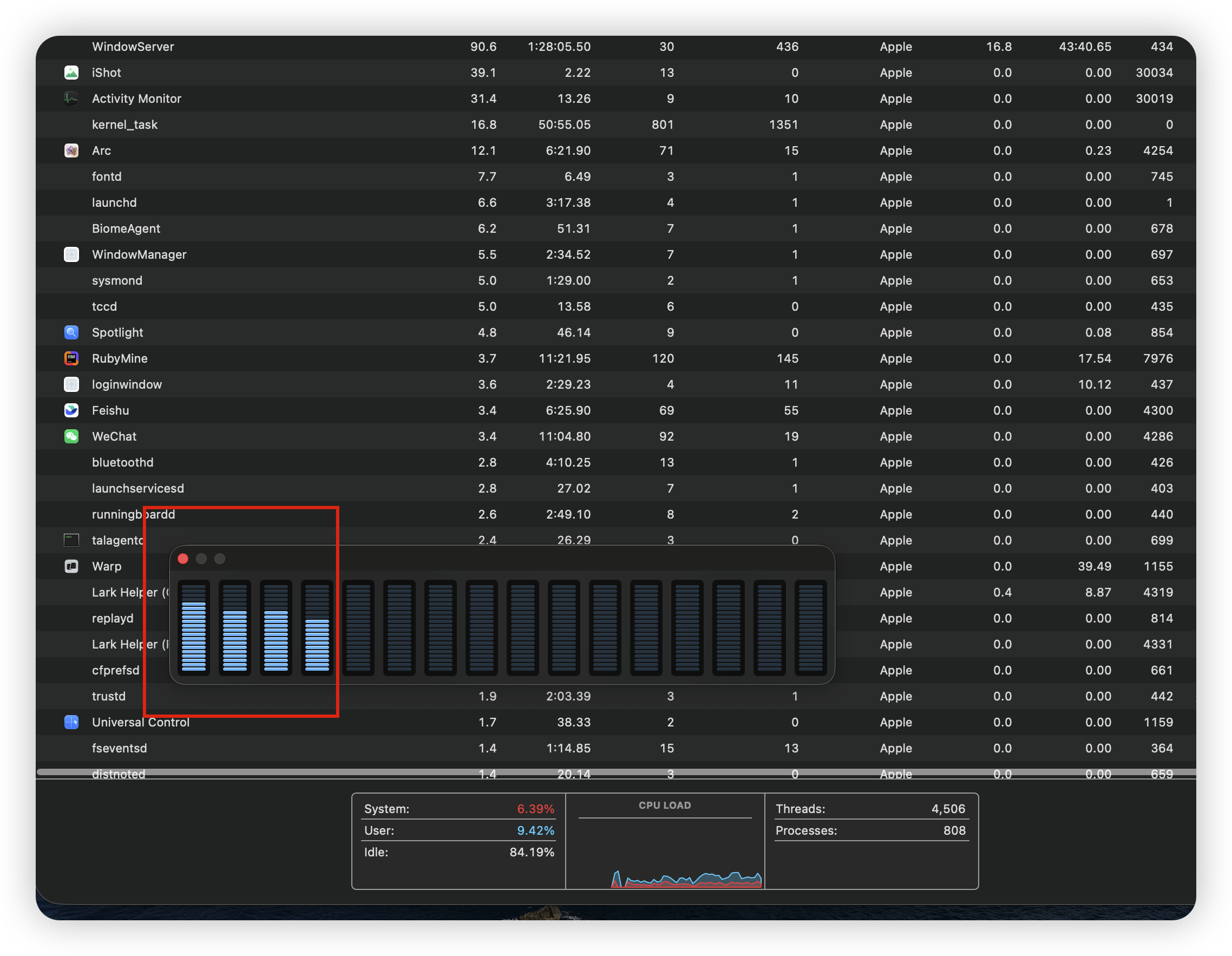Click the Threads count value

point(948,809)
